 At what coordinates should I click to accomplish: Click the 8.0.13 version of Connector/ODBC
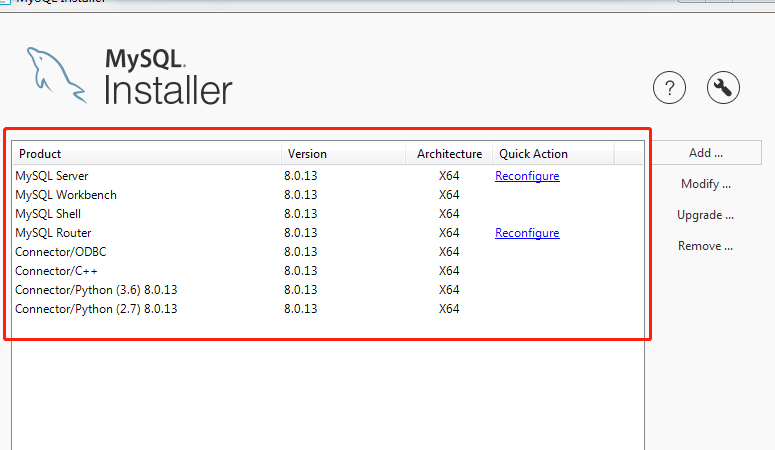pos(301,252)
